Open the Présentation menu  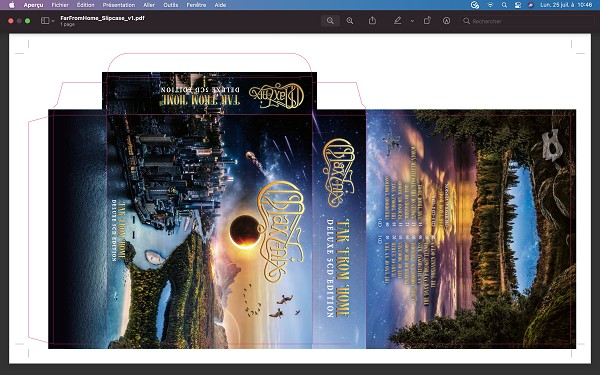[x=119, y=5]
